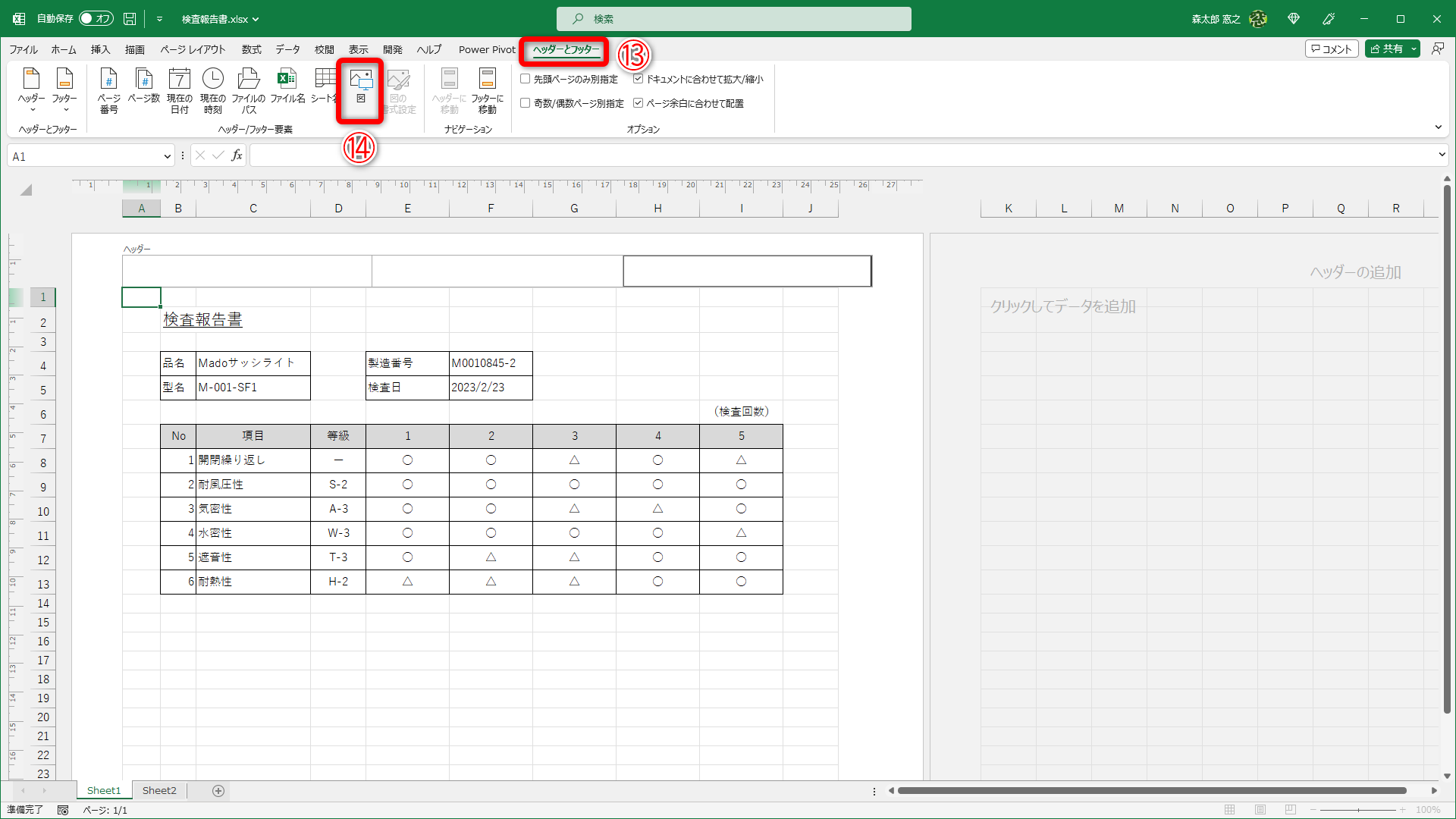Viewport: 1456px width, 819px height.
Task: Insert the Number of Pages (ページ数) element
Action: tap(143, 86)
